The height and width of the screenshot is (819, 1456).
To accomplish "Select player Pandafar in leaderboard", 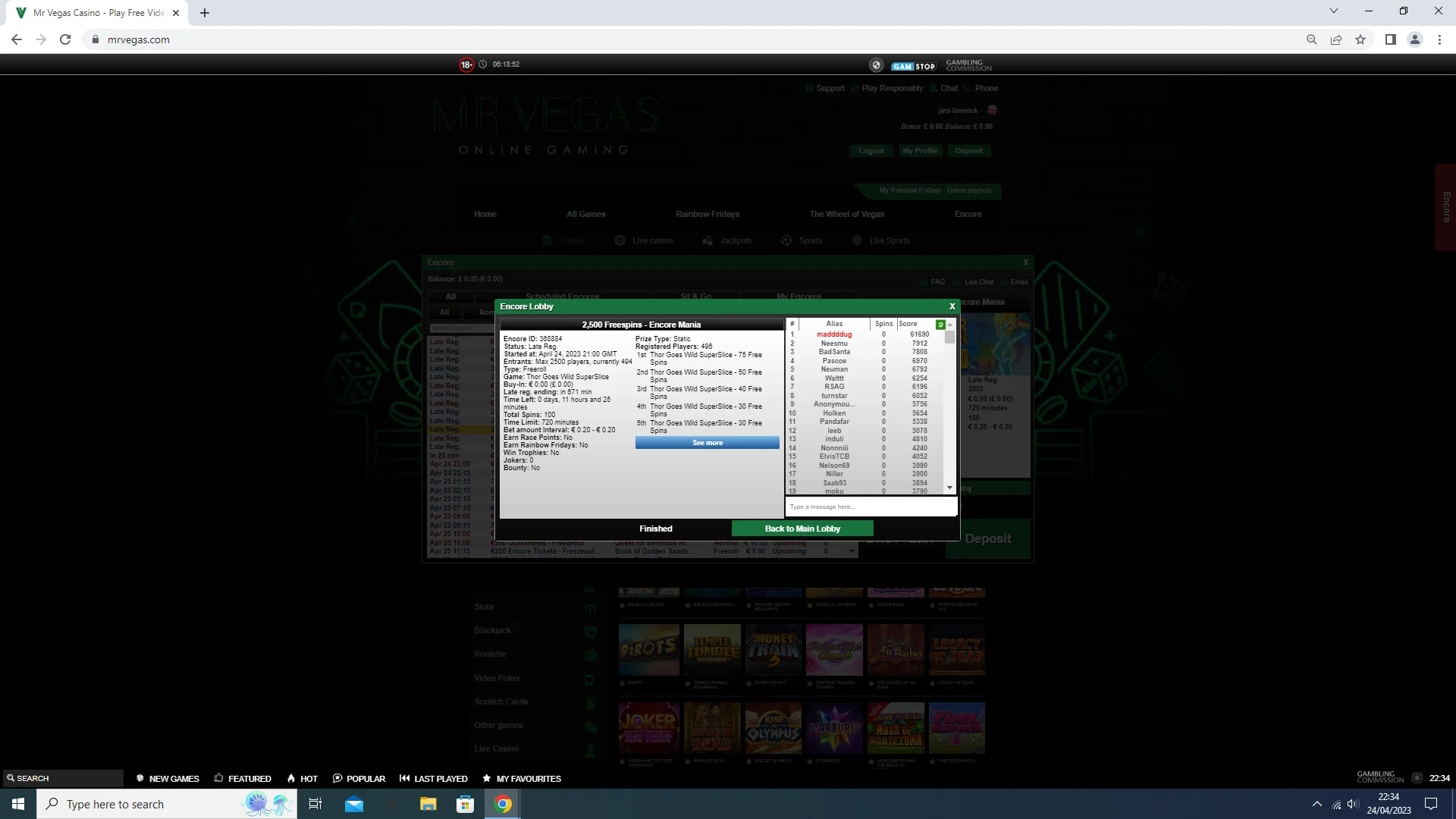I will (x=834, y=422).
